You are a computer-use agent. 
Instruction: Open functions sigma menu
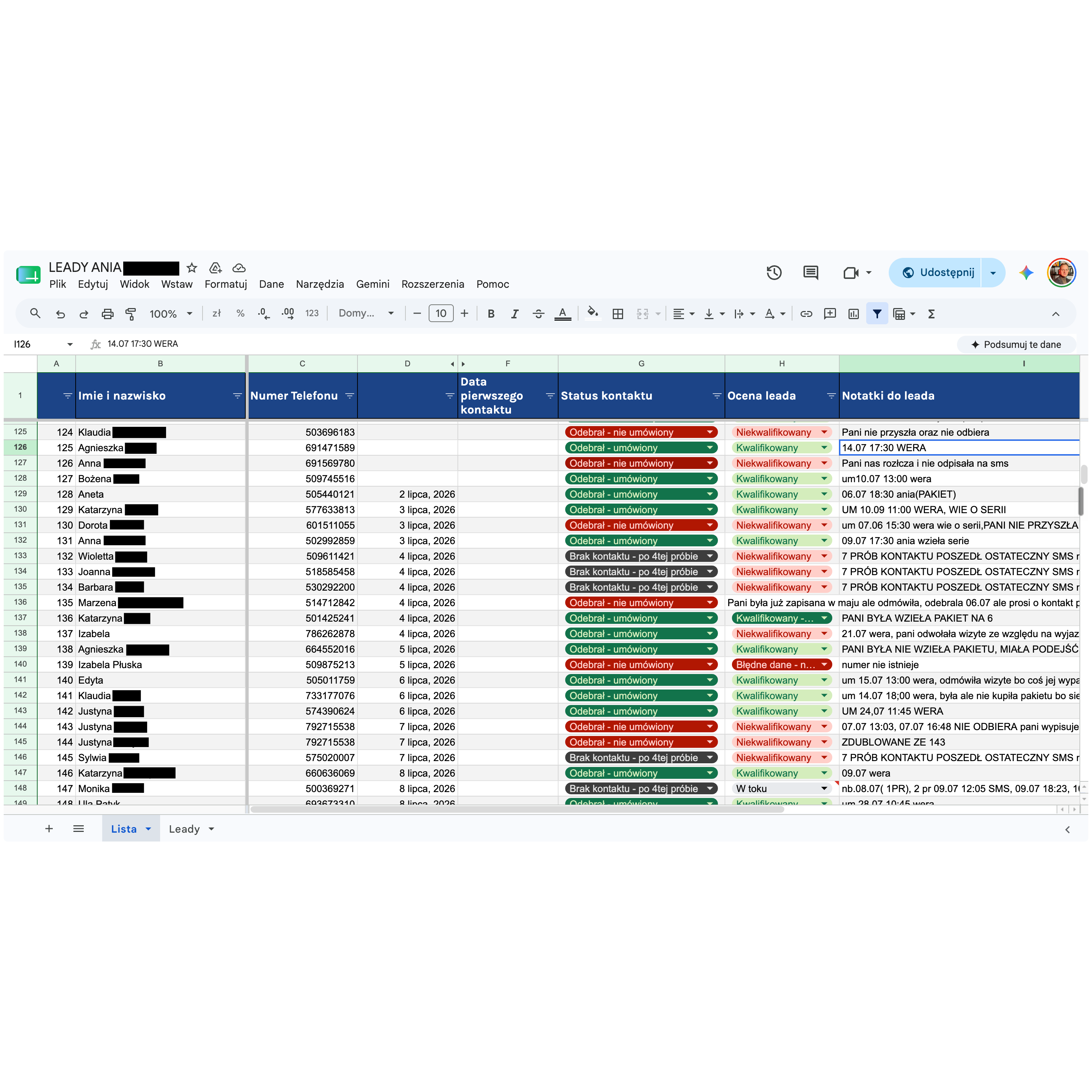[x=932, y=314]
